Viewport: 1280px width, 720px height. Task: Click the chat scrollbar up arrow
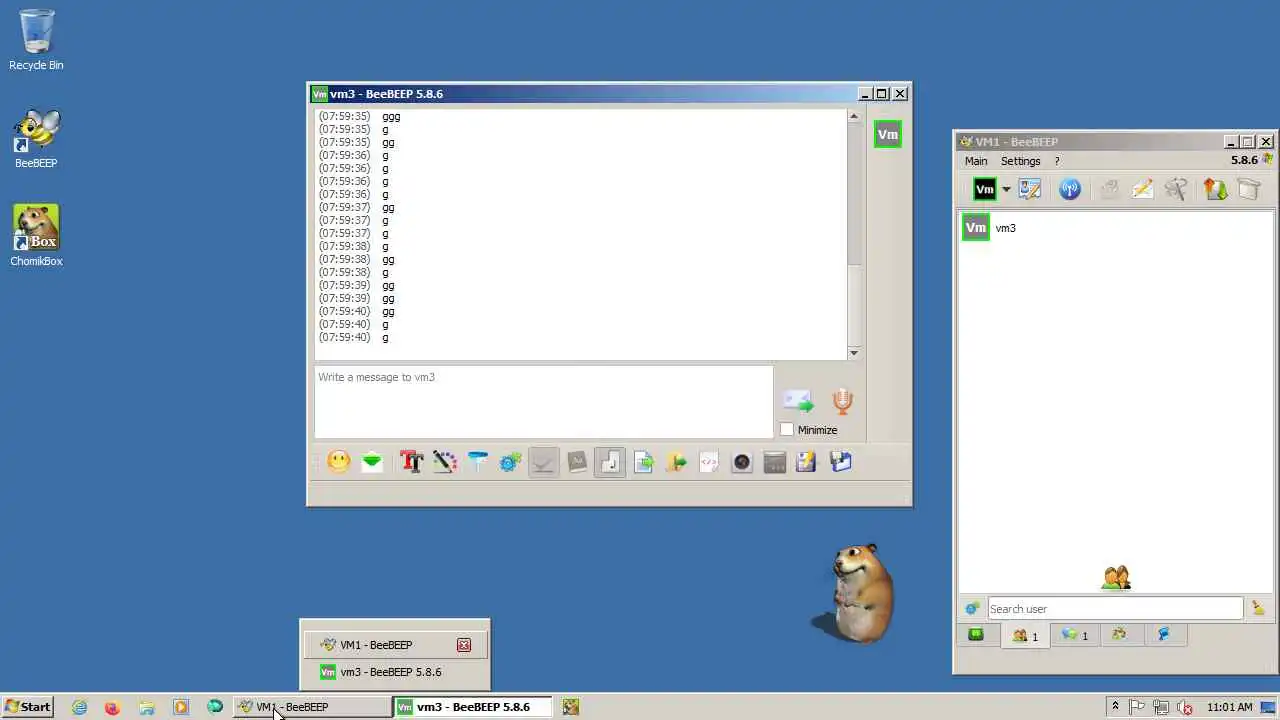[853, 117]
